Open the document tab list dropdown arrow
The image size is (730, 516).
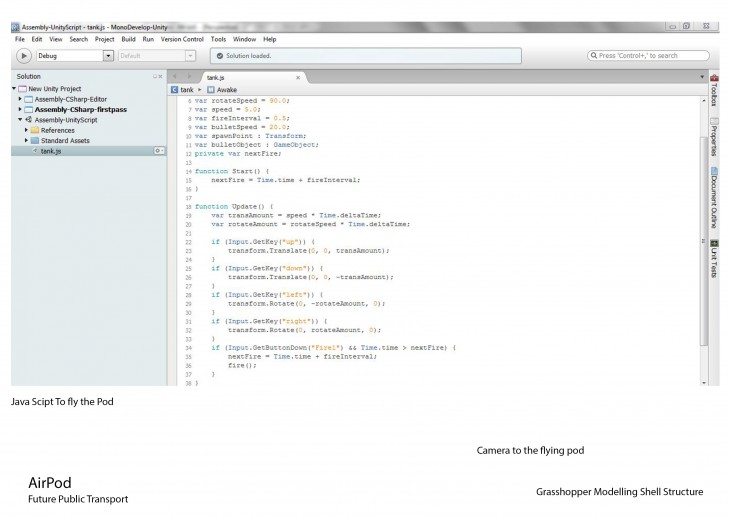(702, 77)
